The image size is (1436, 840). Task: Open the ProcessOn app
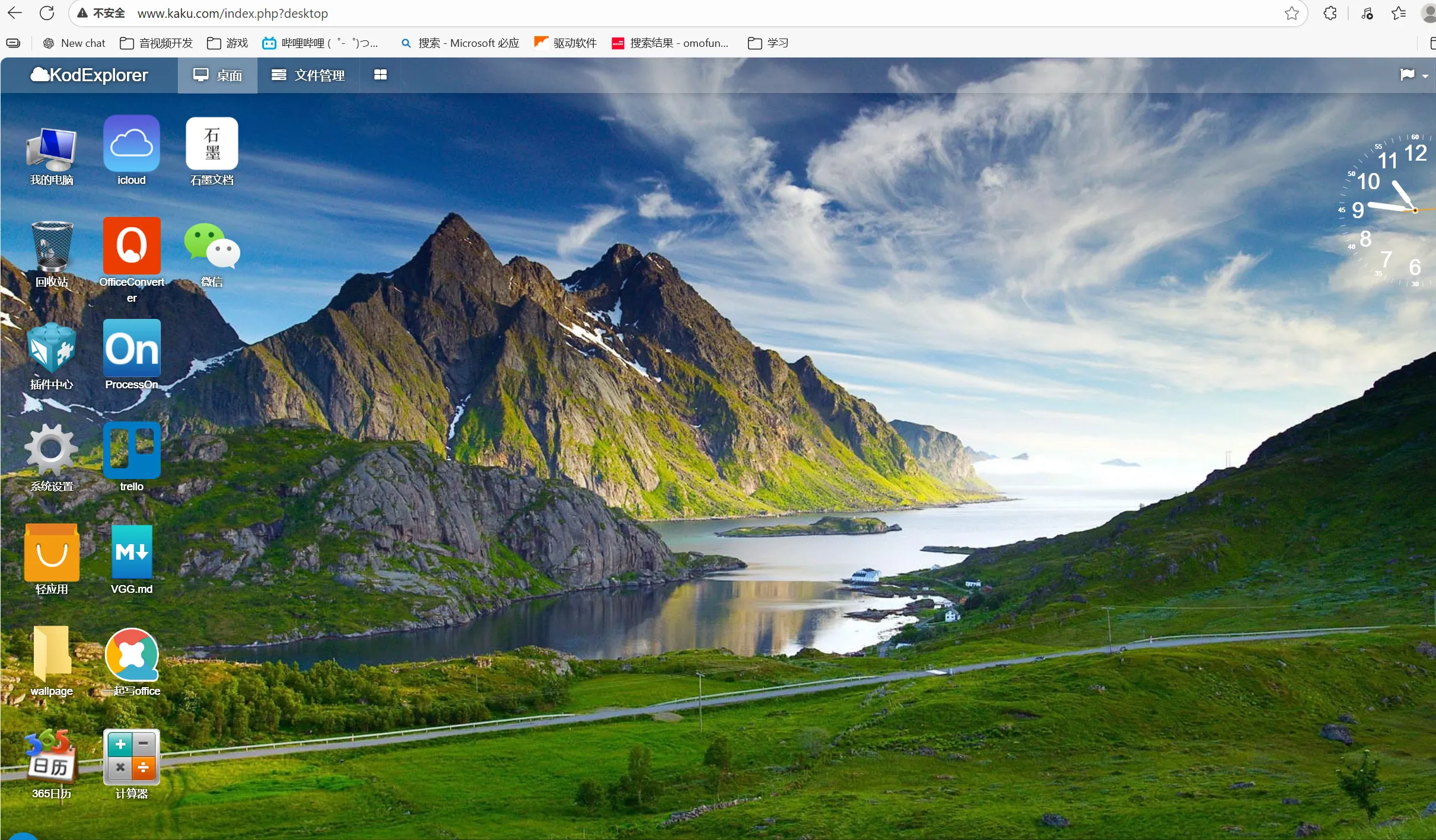click(x=131, y=349)
